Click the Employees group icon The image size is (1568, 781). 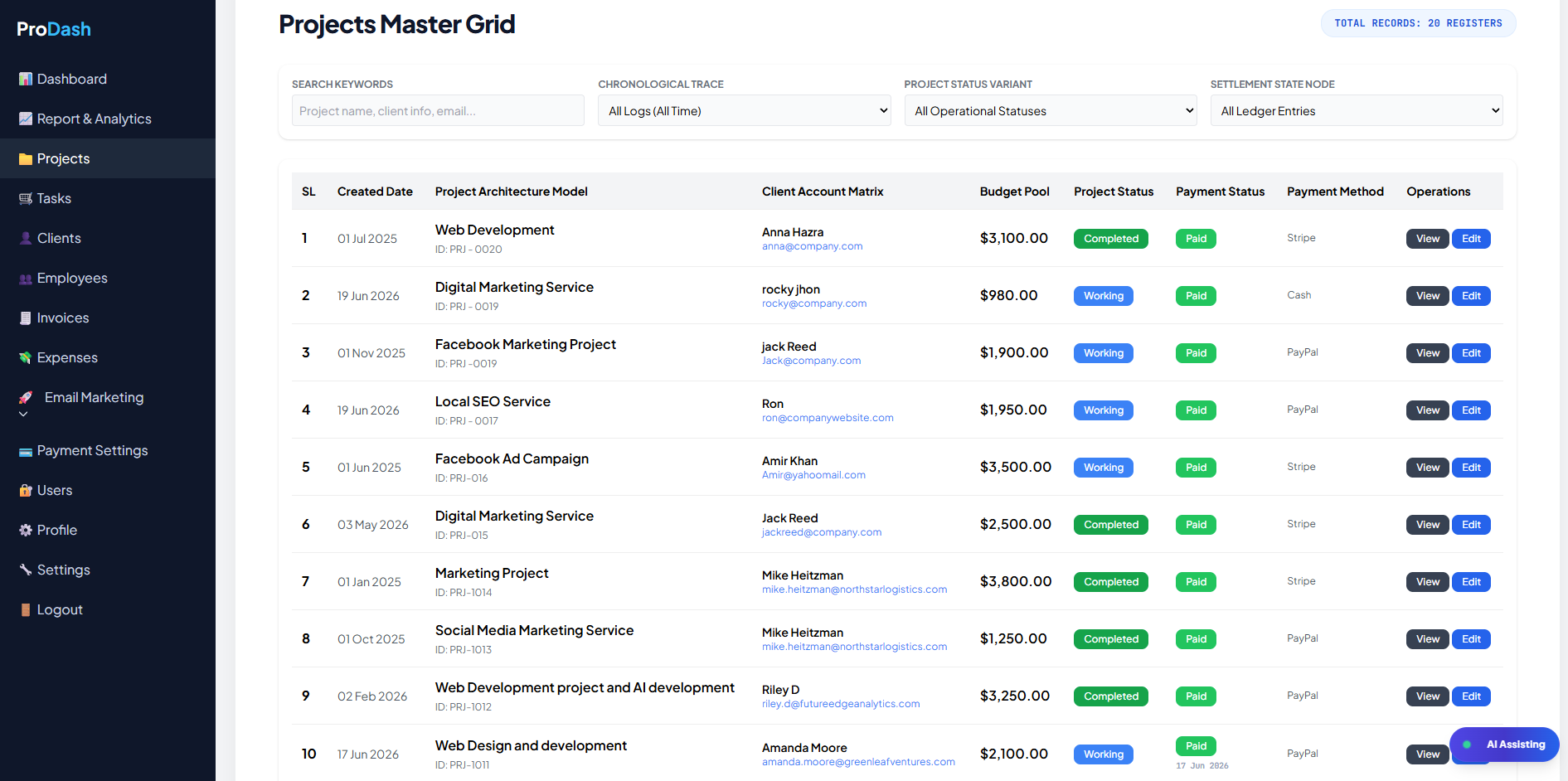(26, 279)
